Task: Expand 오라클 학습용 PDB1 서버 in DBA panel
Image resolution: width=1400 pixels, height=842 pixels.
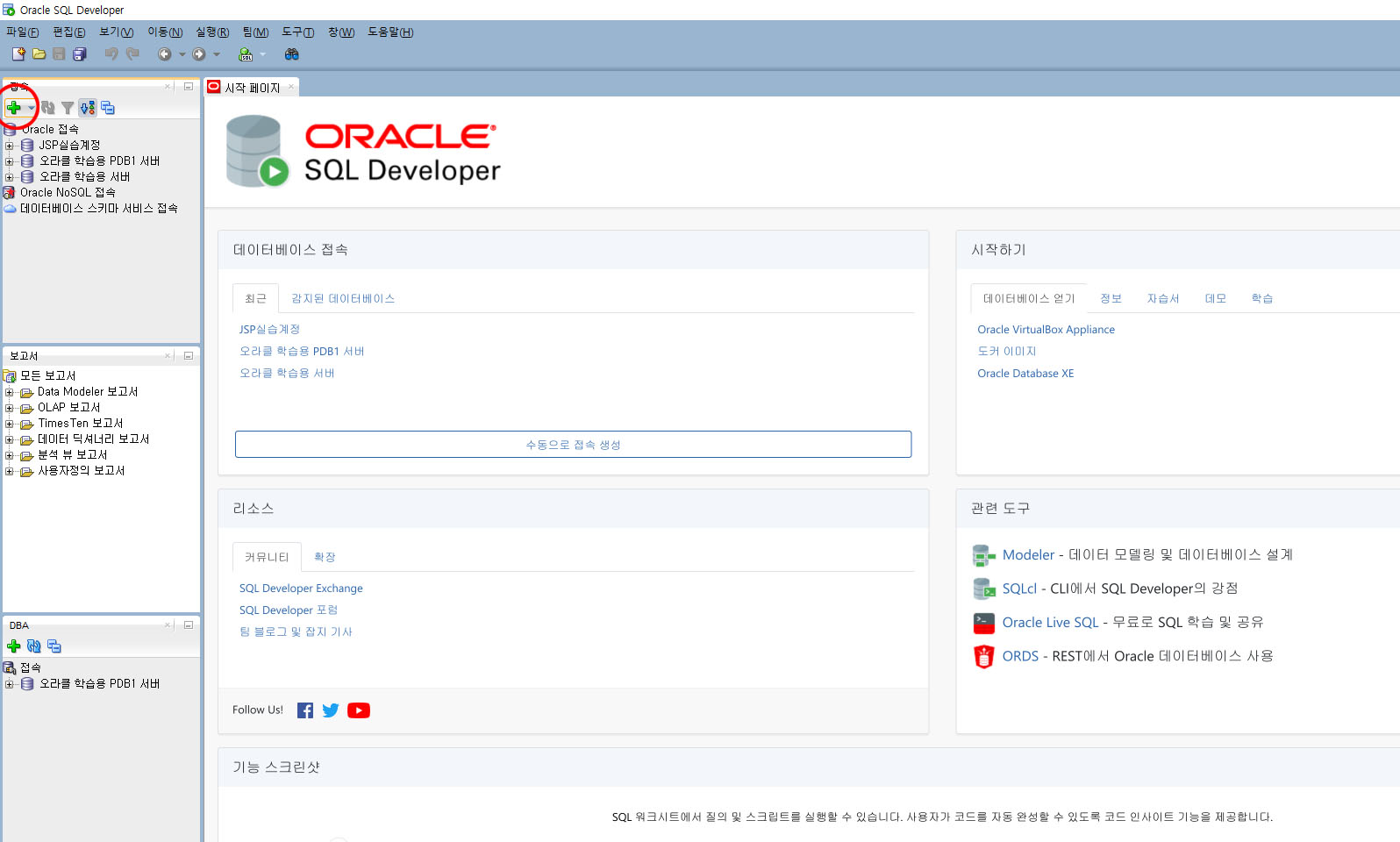Action: pyautogui.click(x=10, y=684)
